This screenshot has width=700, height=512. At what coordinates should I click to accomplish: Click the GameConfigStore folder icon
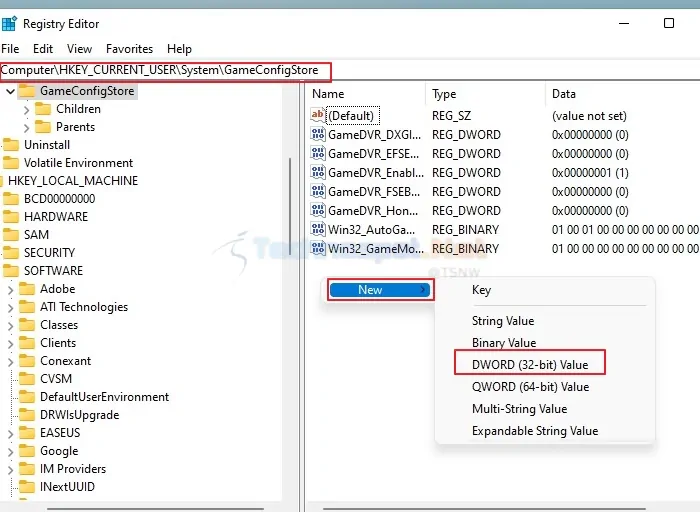27,91
